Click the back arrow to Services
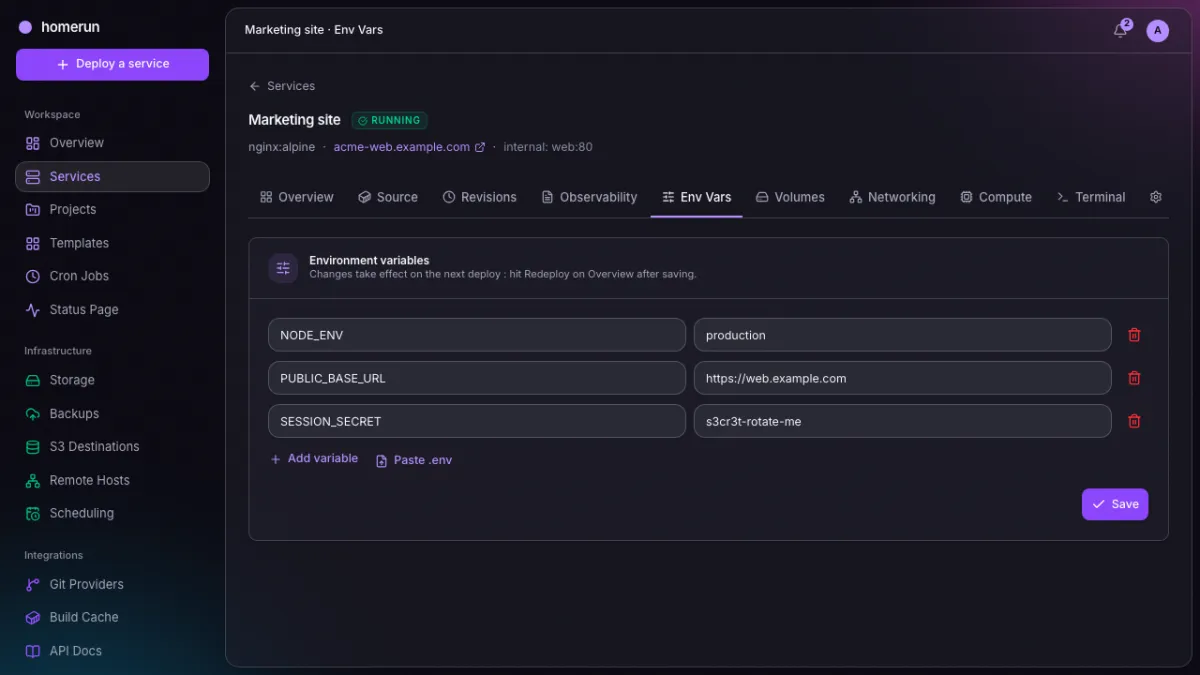This screenshot has width=1200, height=675. coord(255,86)
